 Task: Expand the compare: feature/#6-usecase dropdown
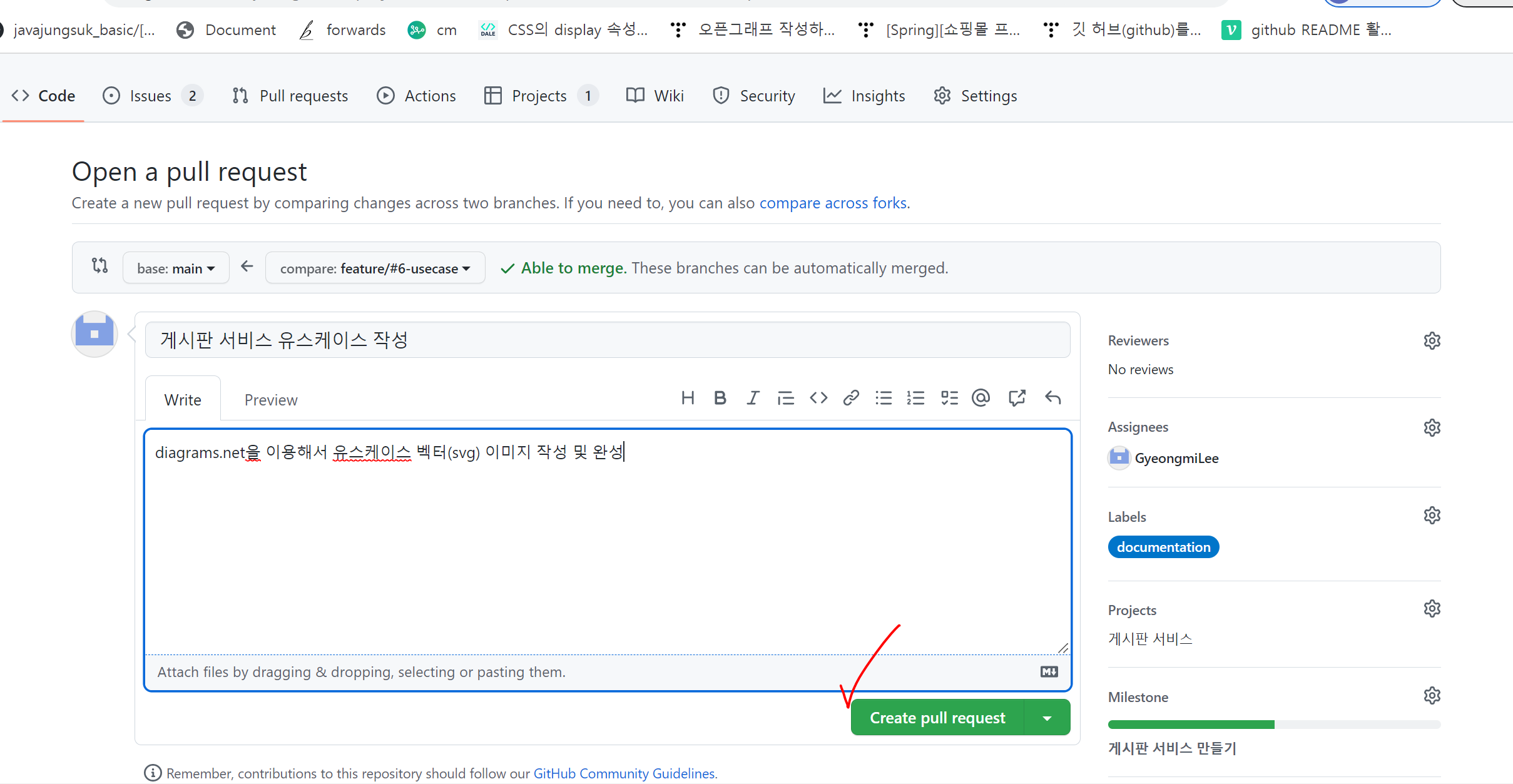[x=375, y=268]
